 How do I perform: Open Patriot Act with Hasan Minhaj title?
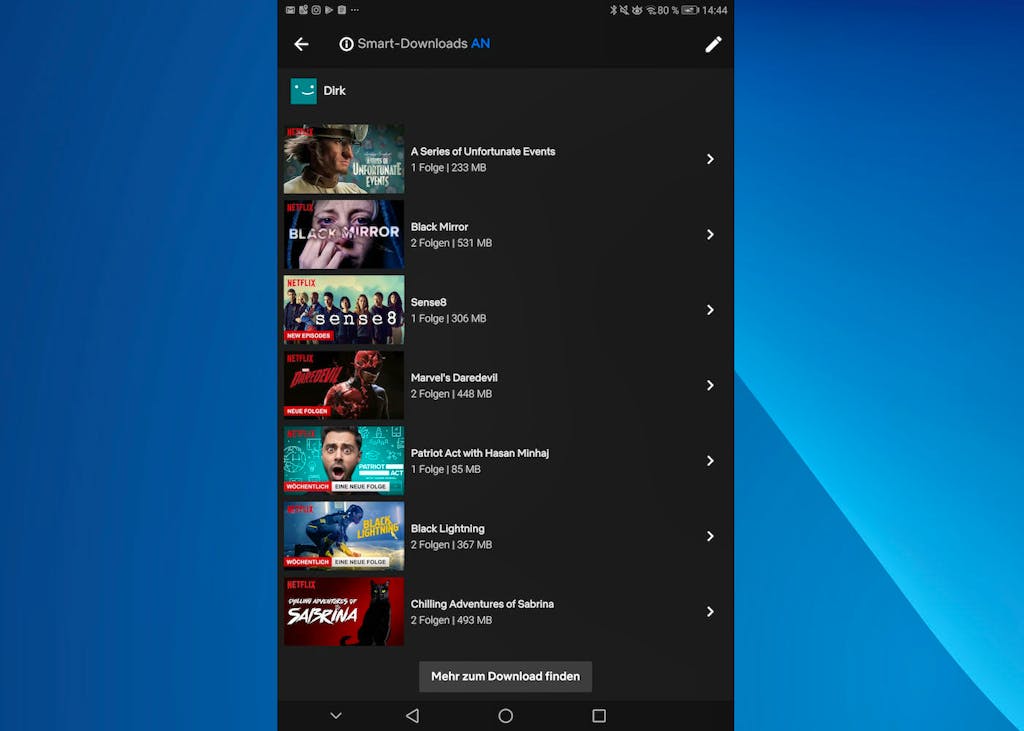480,453
